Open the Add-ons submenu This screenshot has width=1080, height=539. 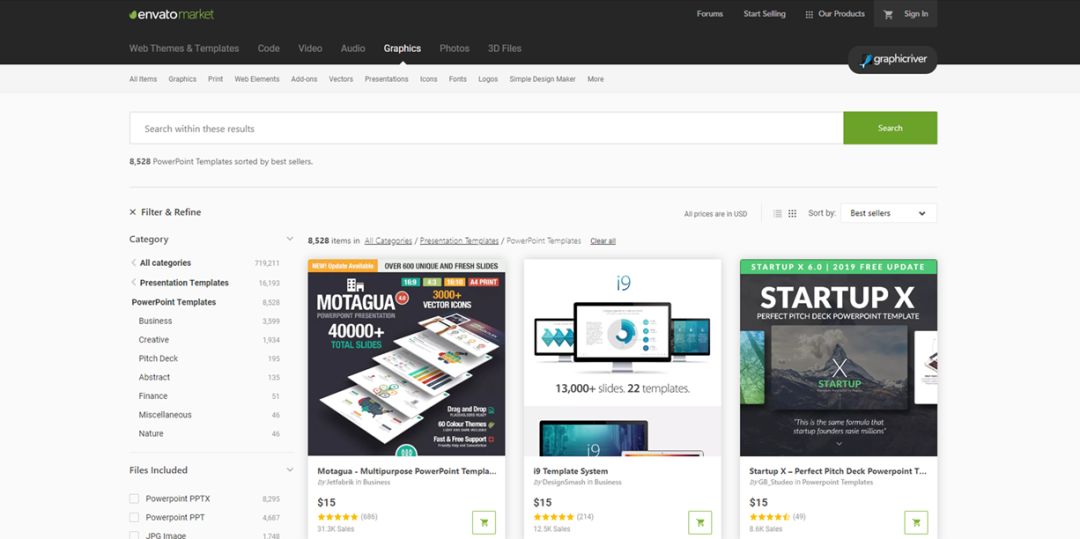[x=304, y=79]
